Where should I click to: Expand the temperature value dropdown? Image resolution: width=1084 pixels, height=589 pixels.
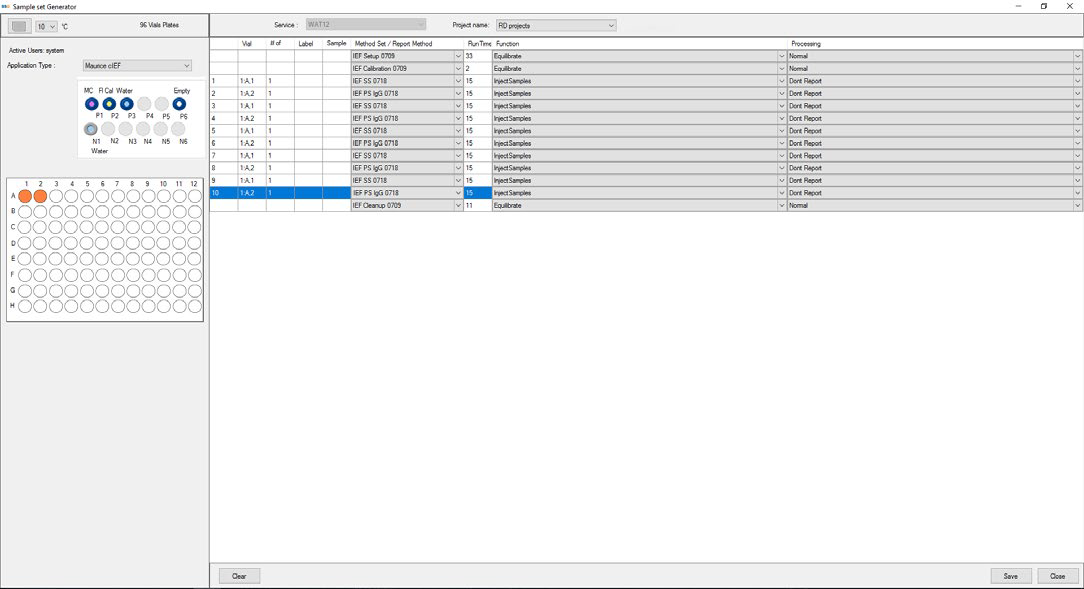point(46,26)
